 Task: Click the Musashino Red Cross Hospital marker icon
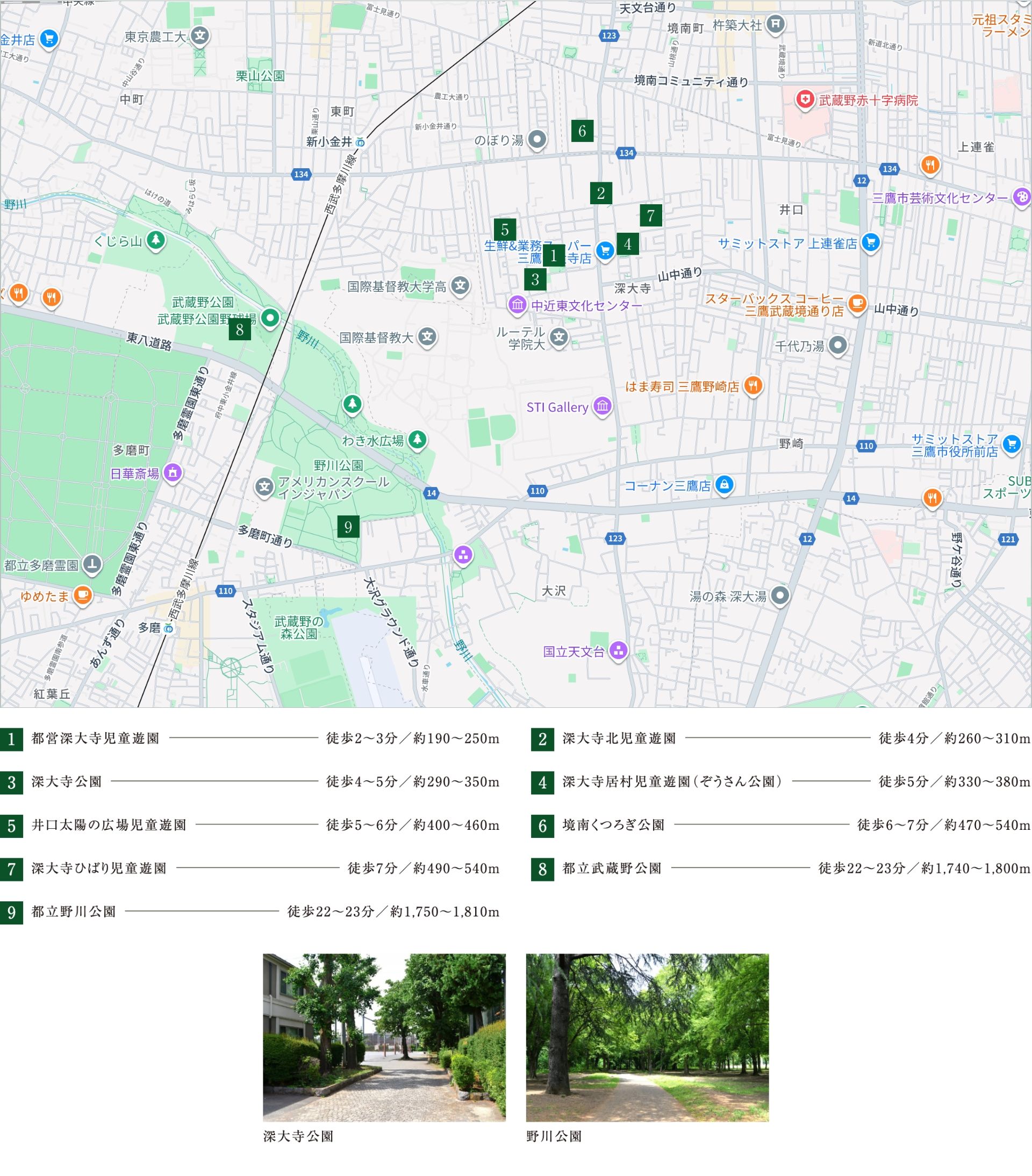coord(805,99)
